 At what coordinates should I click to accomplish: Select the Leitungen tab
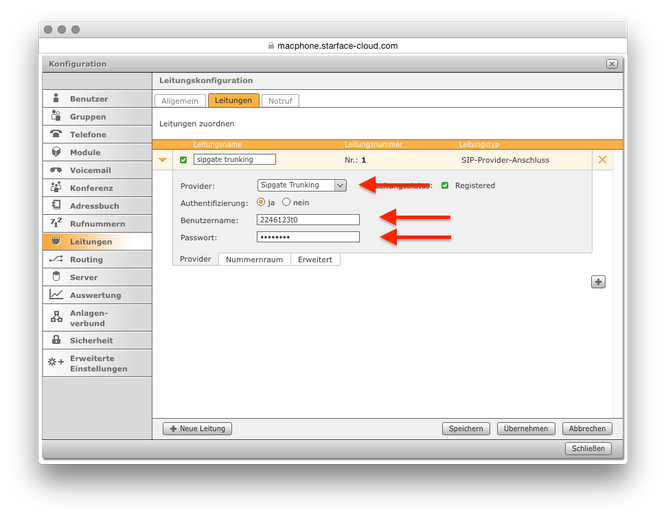pos(233,100)
